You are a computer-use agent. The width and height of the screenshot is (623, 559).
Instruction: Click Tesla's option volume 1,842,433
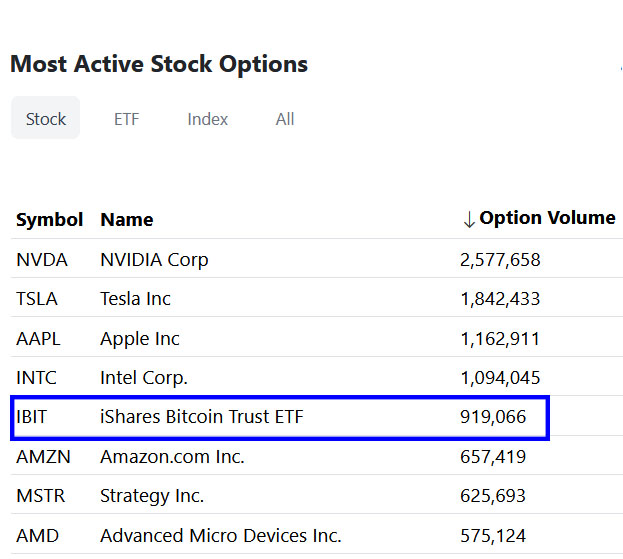[500, 299]
